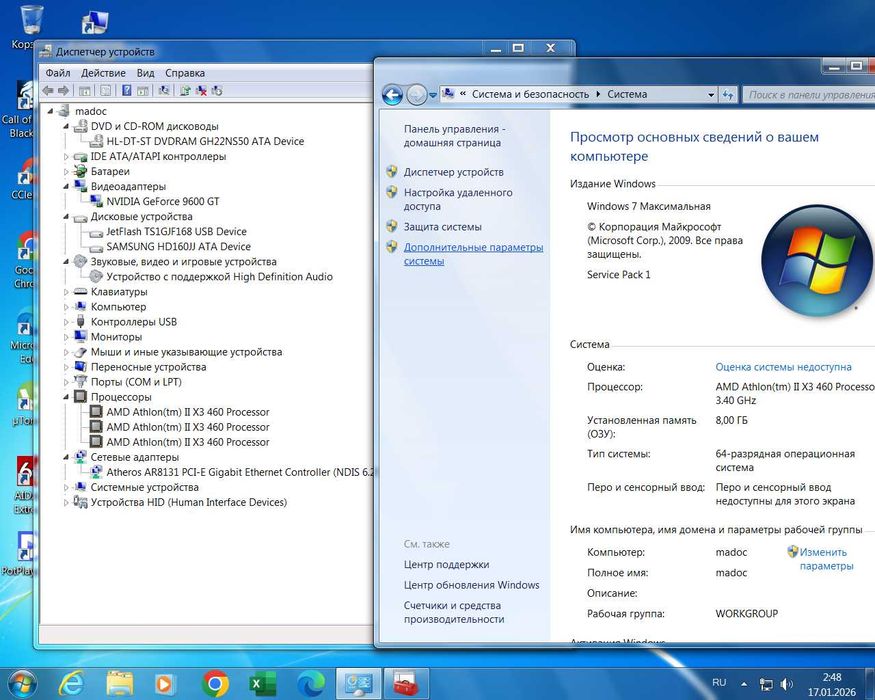Open the Защита системы link

(x=443, y=227)
